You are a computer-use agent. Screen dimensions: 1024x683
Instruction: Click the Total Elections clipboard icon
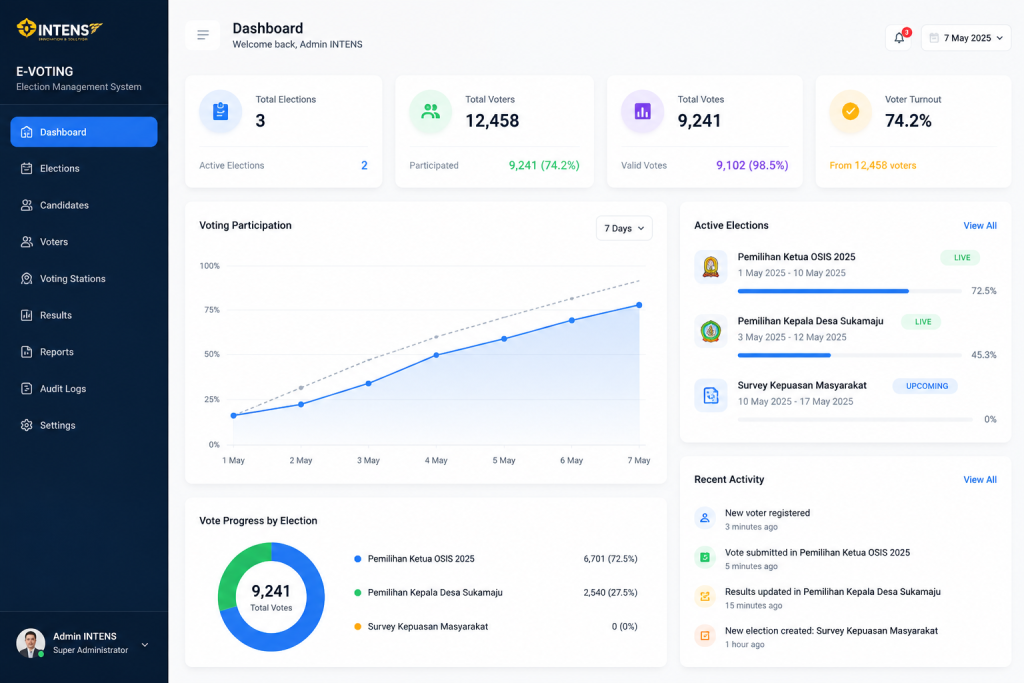(x=221, y=111)
